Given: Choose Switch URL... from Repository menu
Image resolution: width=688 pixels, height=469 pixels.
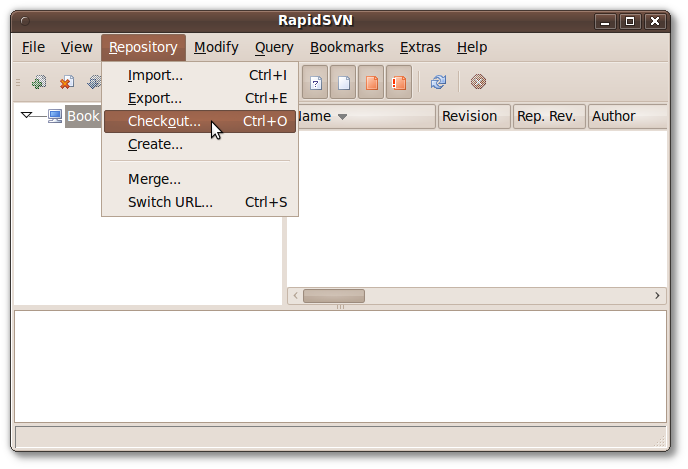Looking at the screenshot, I should click(x=200, y=202).
